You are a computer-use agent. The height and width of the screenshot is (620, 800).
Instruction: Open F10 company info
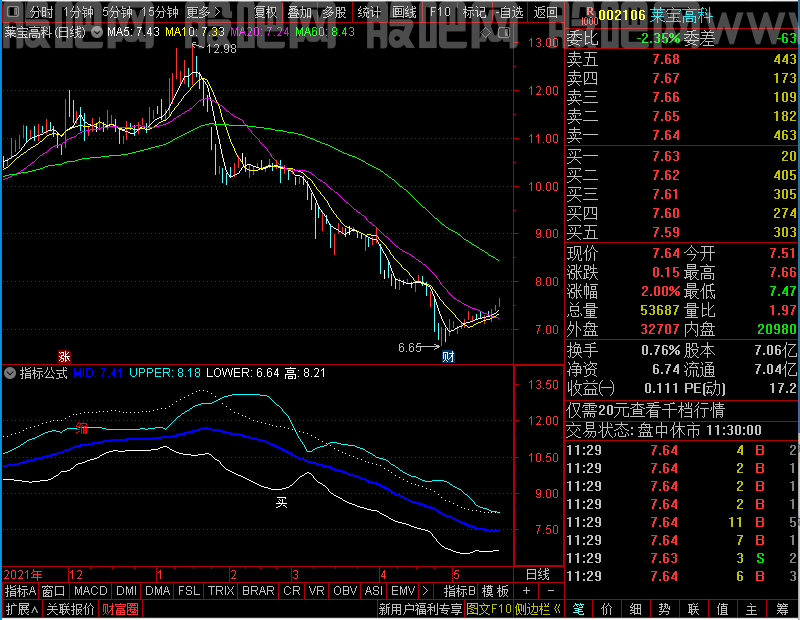440,12
